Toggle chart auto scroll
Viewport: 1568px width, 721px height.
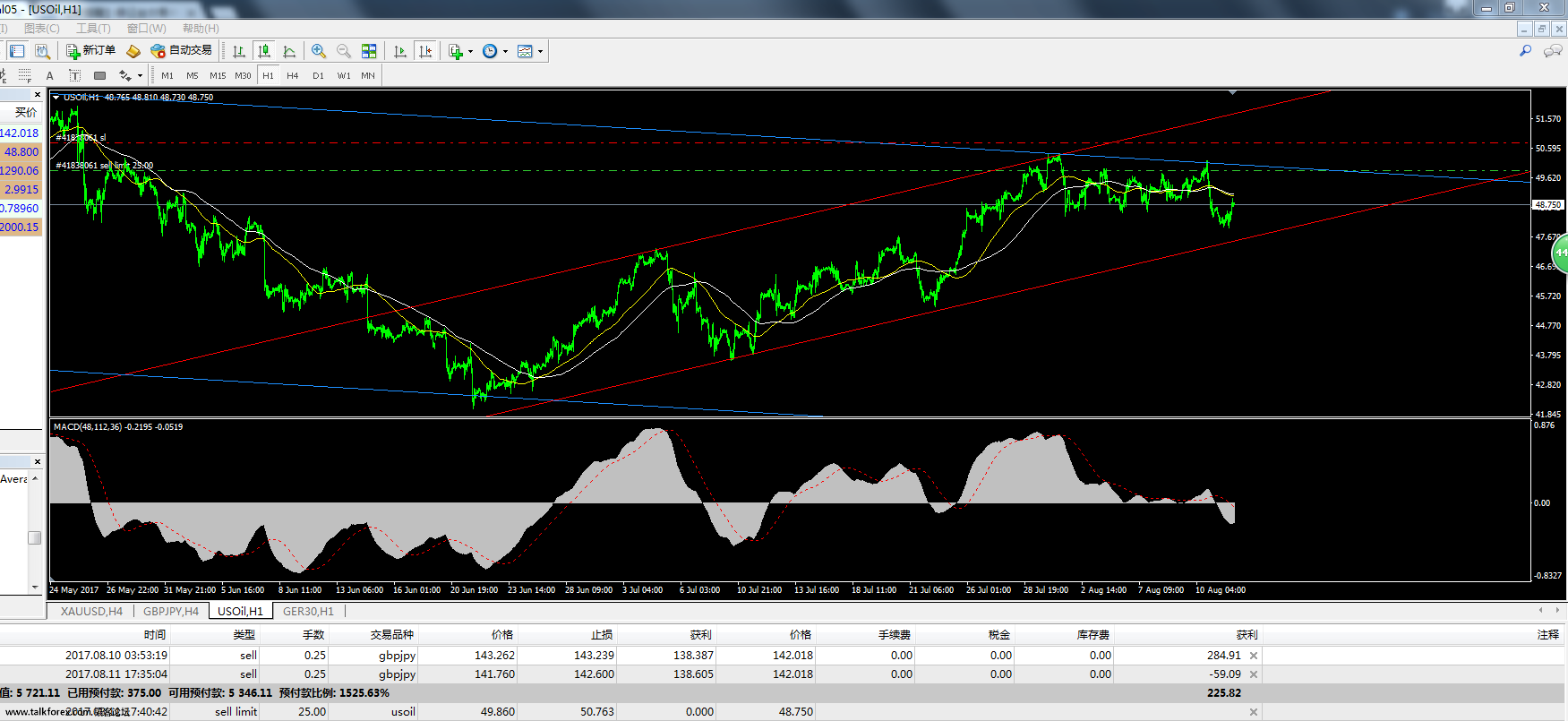pyautogui.click(x=400, y=51)
